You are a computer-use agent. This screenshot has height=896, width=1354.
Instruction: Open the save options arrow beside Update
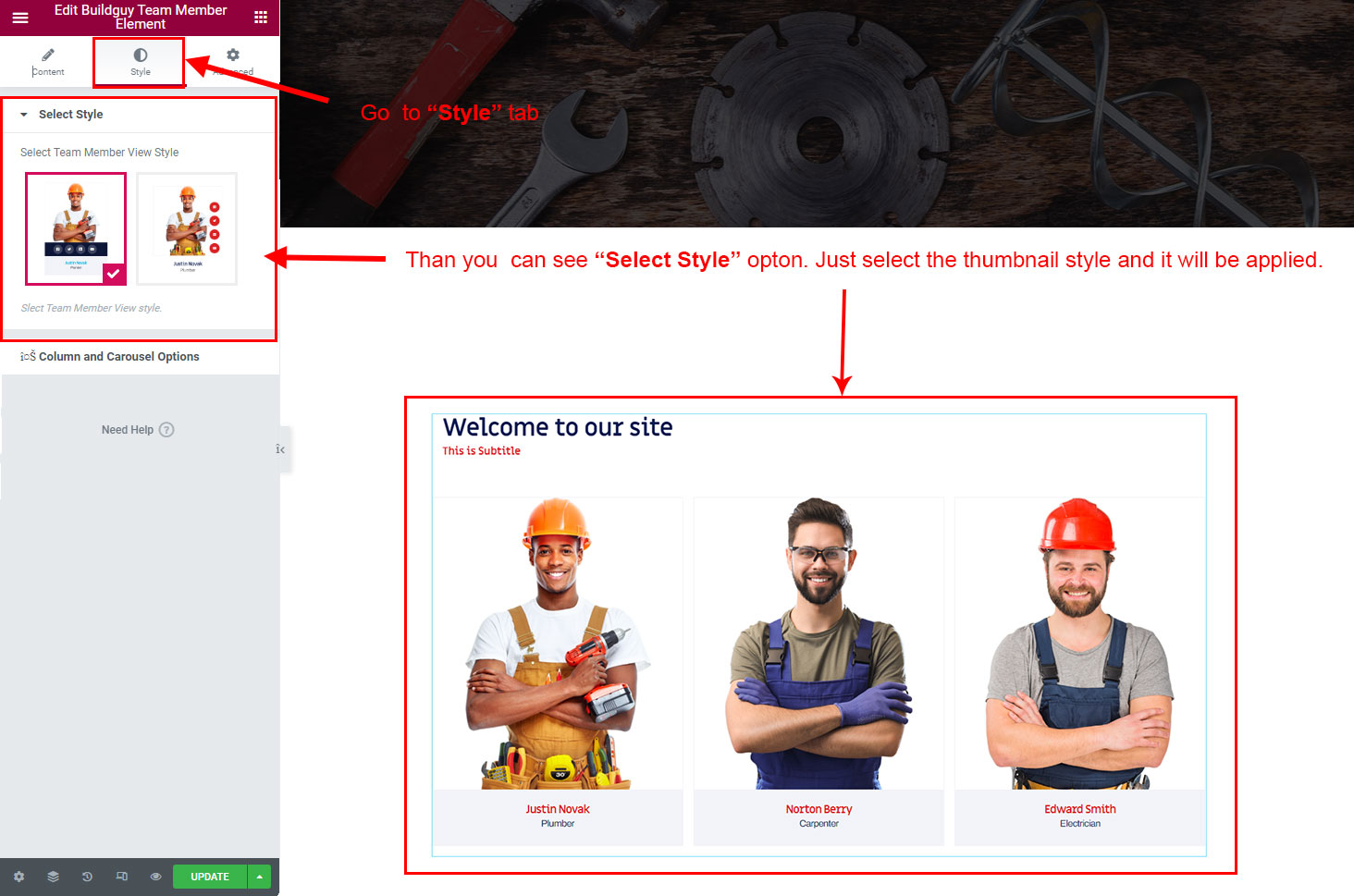click(x=260, y=877)
